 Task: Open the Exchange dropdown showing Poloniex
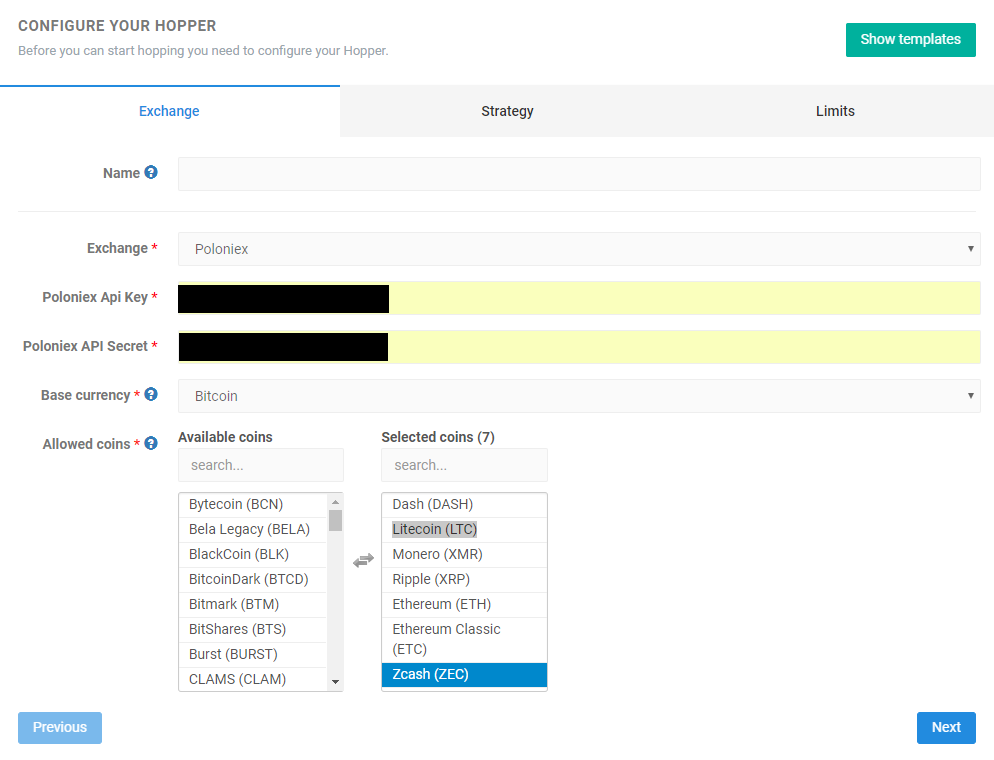coord(579,249)
